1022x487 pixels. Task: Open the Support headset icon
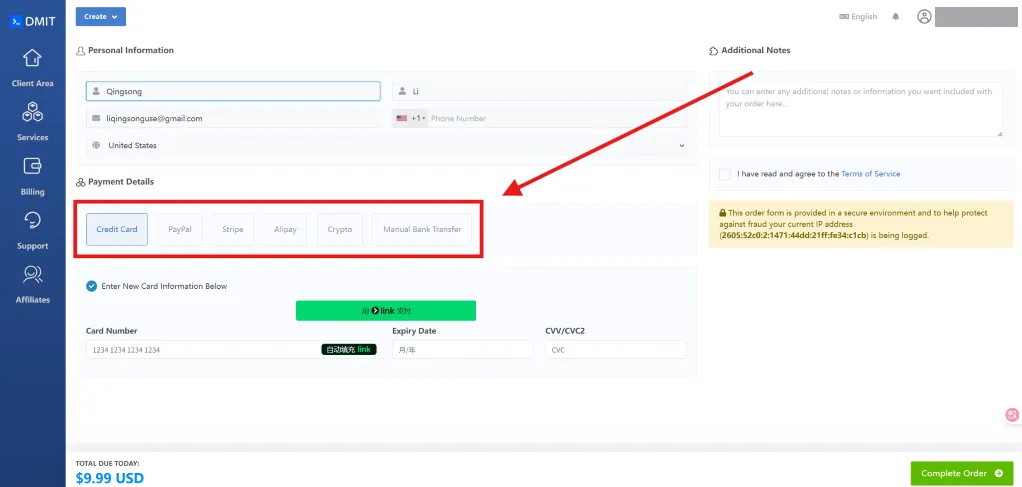tap(32, 221)
